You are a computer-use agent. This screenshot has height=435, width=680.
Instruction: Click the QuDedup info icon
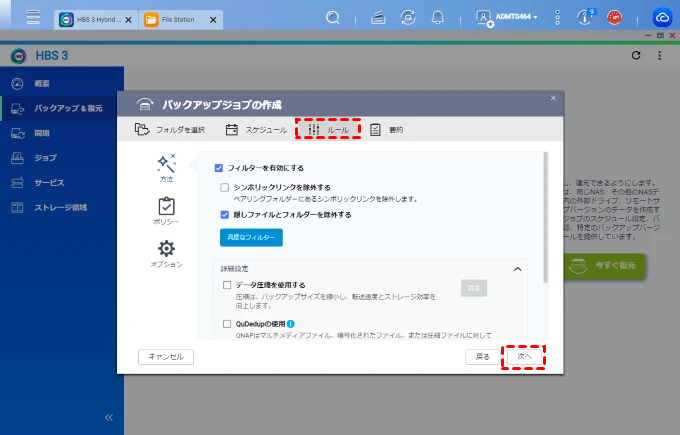tap(291, 324)
